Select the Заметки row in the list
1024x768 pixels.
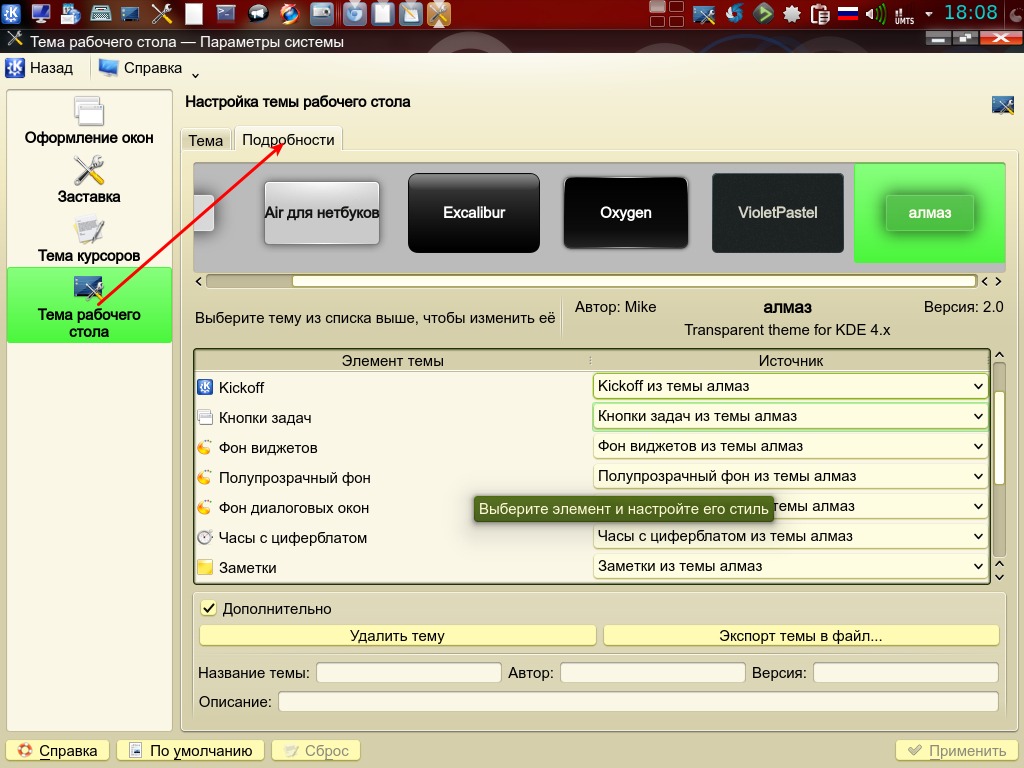(x=393, y=568)
